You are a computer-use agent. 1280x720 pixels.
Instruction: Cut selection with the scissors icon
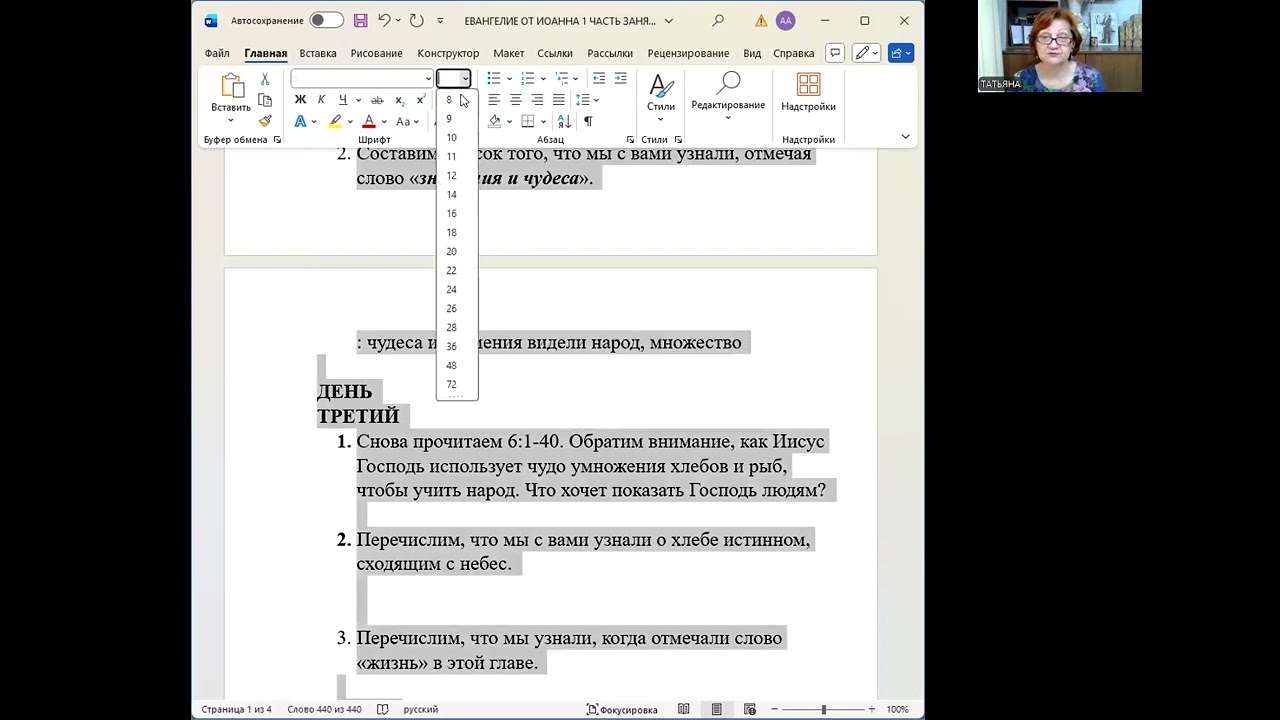pyautogui.click(x=265, y=79)
